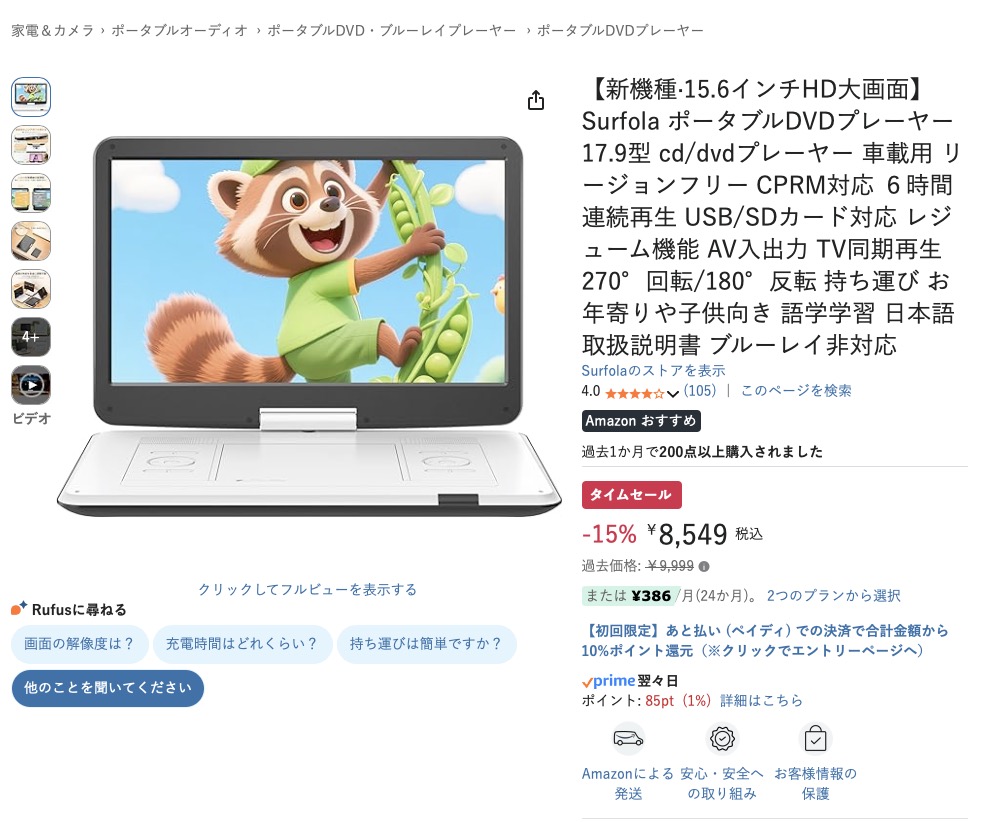This screenshot has width=983, height=822.
Task: Select the second thumbnail in image list
Action: pos(31,145)
